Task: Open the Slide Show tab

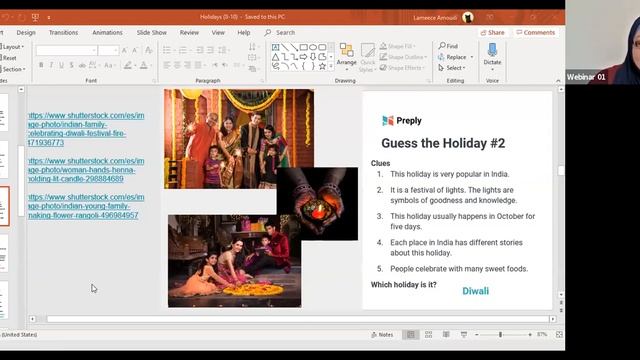Action: pos(151,32)
